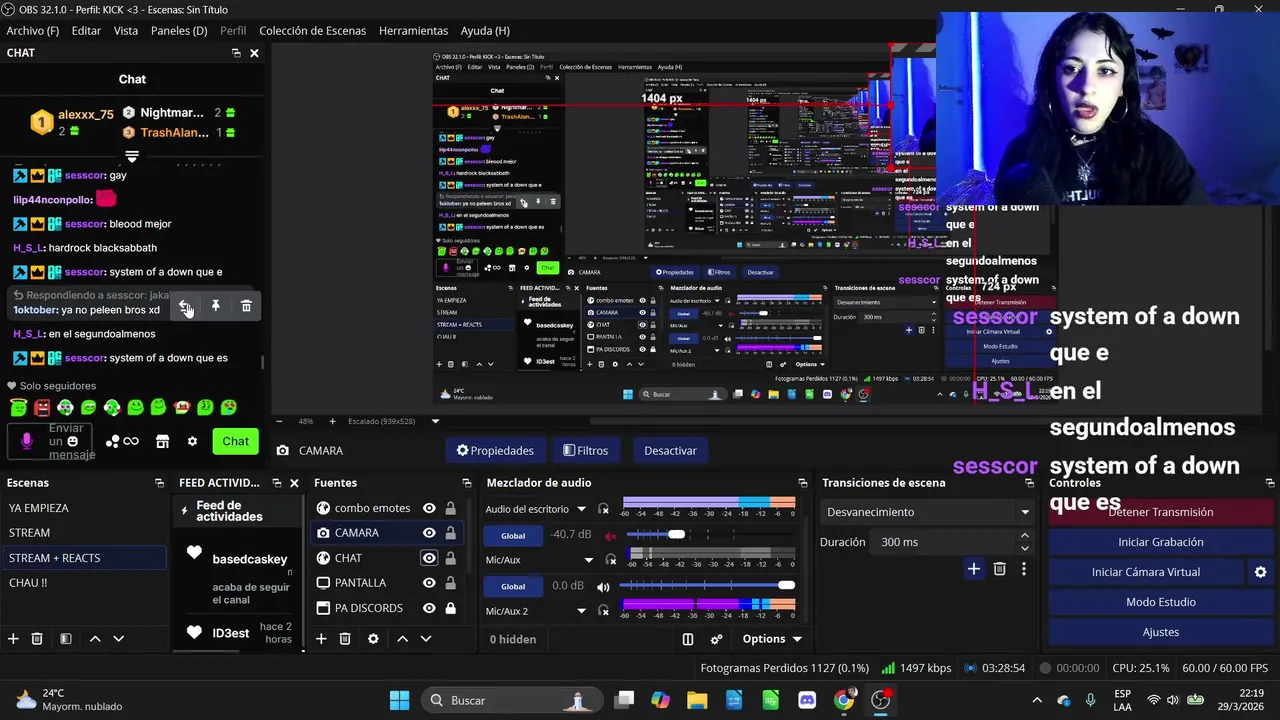
Task: Pin the highlighted chat message
Action: click(215, 306)
